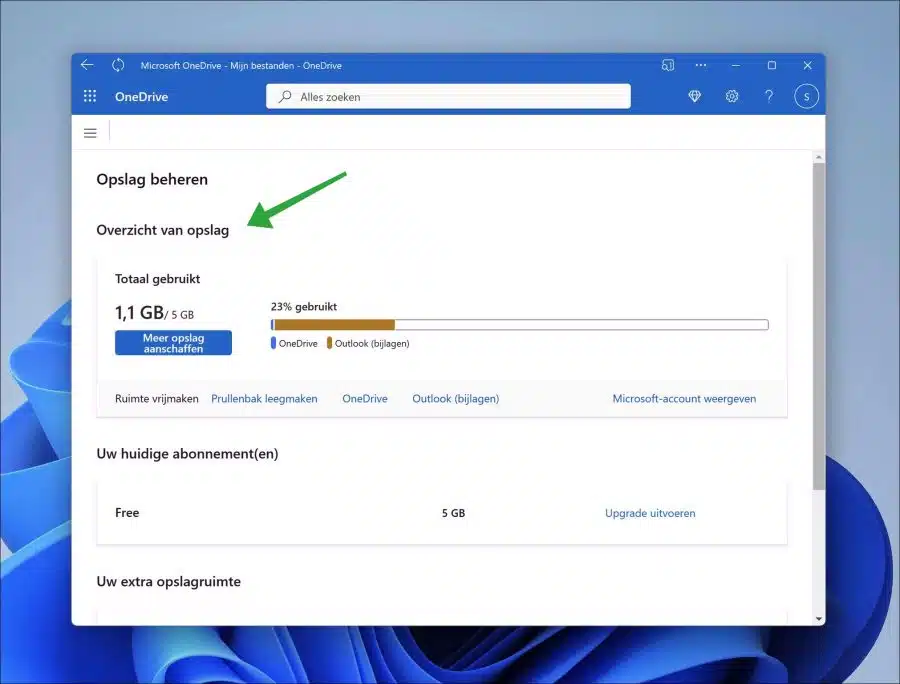This screenshot has width=900, height=684.
Task: Click the scroll up arrow
Action: [818, 157]
